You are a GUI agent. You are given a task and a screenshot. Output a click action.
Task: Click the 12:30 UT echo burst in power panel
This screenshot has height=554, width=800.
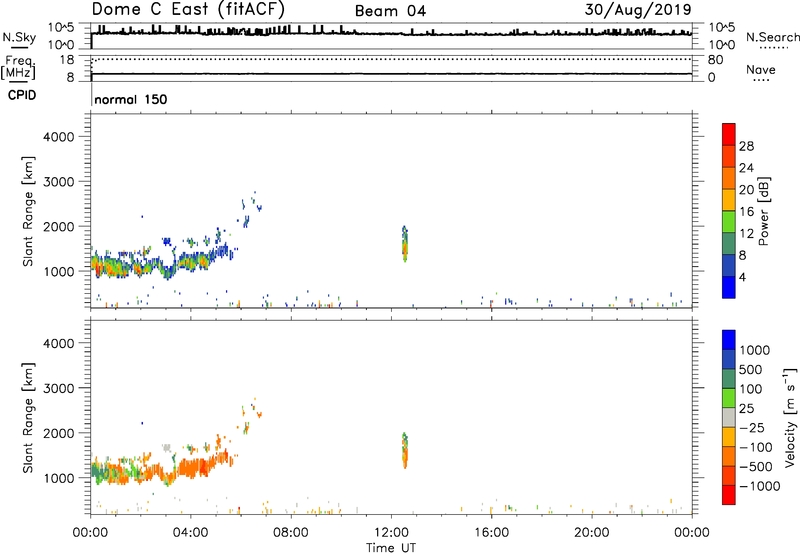click(405, 244)
